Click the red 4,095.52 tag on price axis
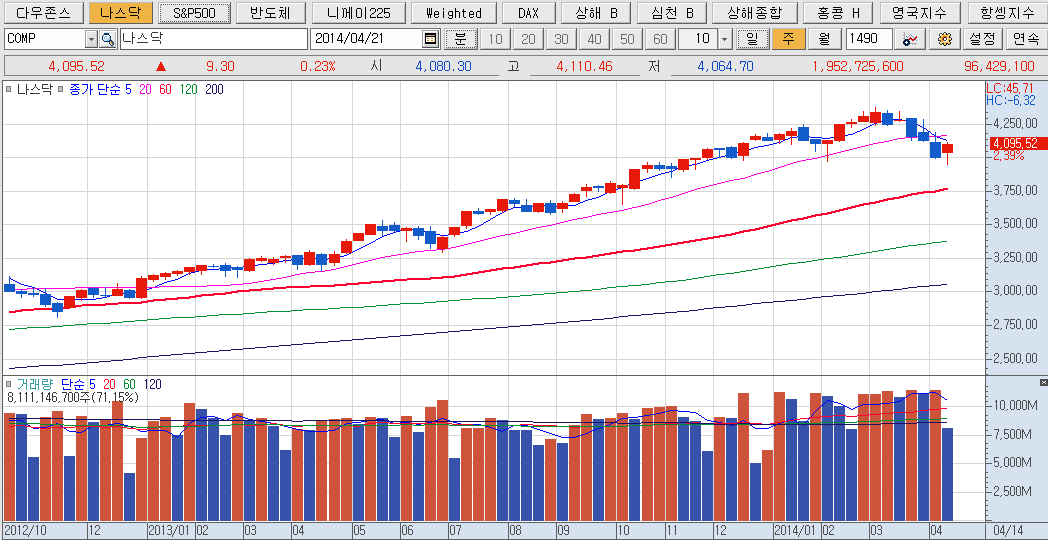 pos(1016,143)
